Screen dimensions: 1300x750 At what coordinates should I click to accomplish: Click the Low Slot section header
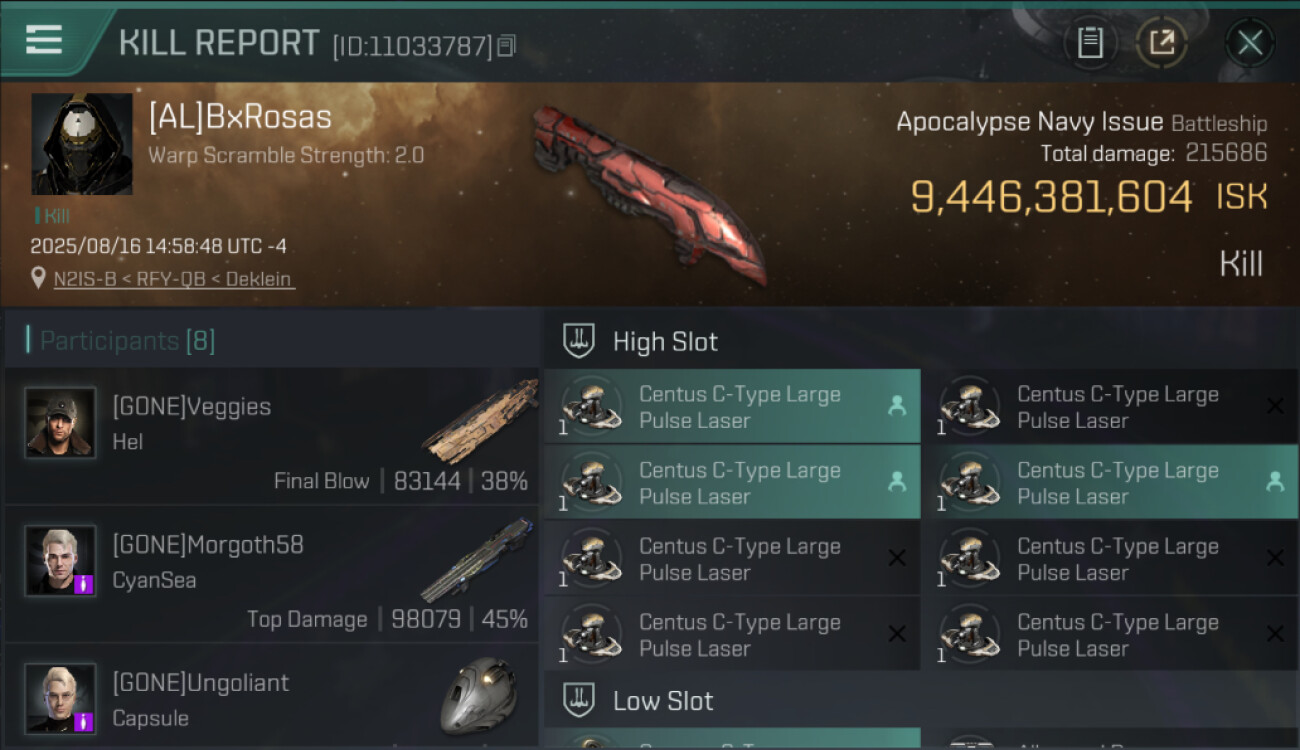point(663,701)
